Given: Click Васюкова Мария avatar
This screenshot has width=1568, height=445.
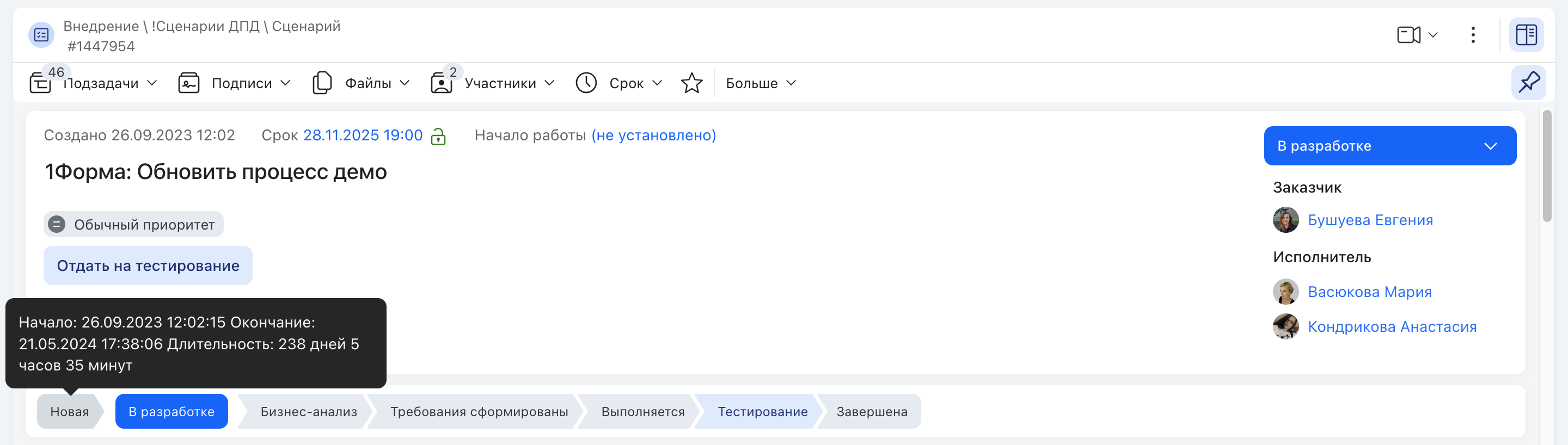Looking at the screenshot, I should click(1285, 292).
